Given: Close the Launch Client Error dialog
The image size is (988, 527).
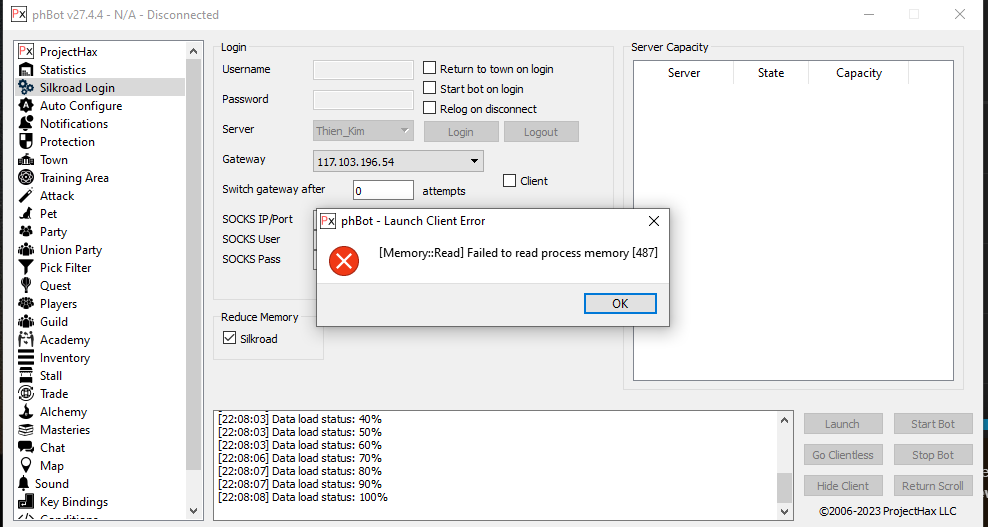Looking at the screenshot, I should click(x=654, y=221).
